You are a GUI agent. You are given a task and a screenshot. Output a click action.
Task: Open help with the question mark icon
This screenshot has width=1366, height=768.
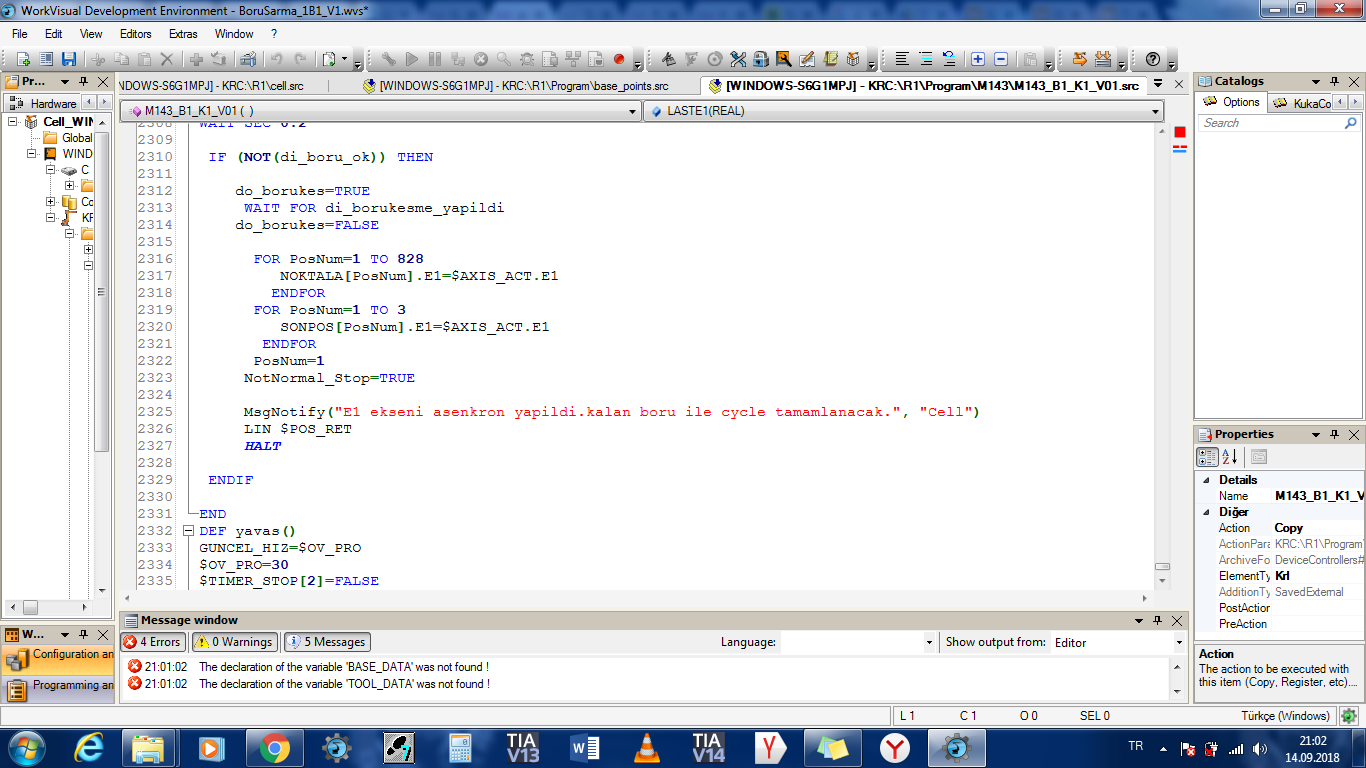point(1153,59)
